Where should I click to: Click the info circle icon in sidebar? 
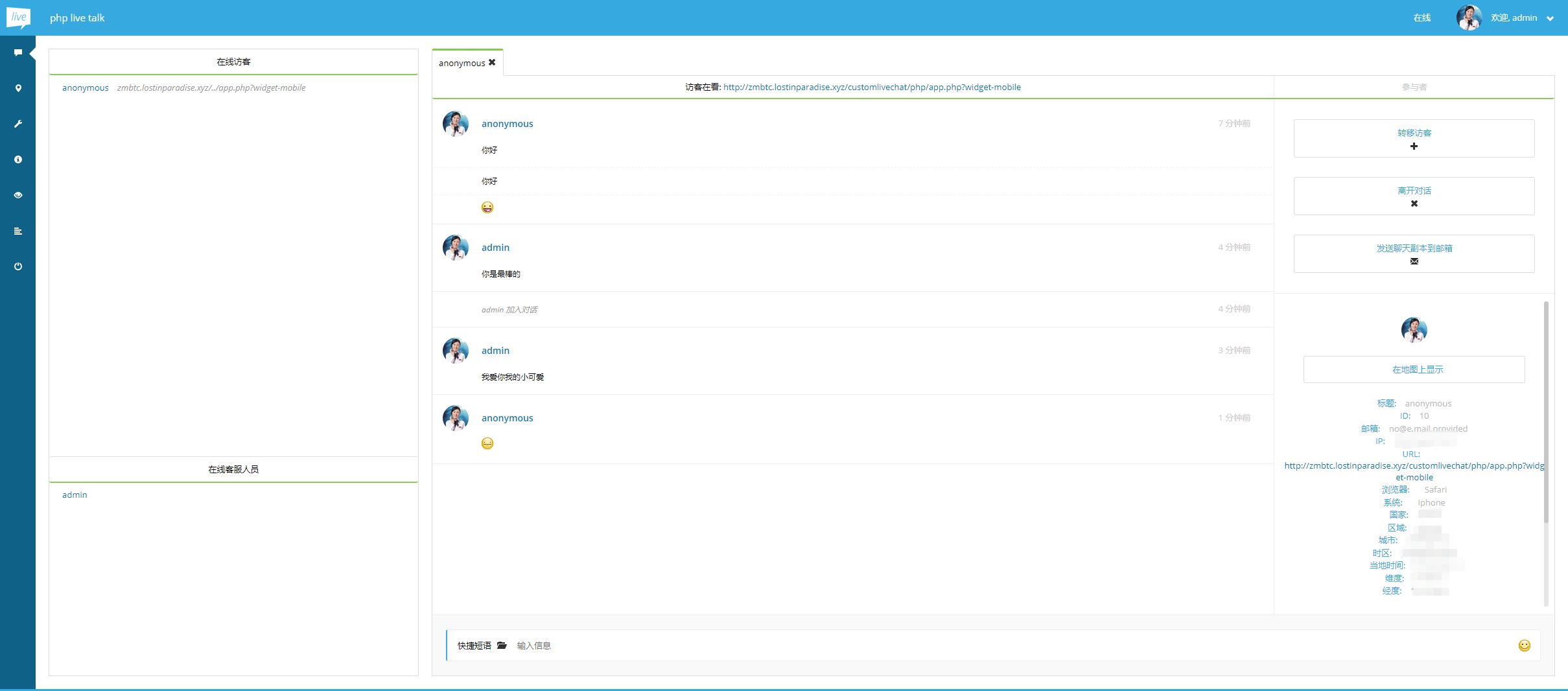click(18, 159)
